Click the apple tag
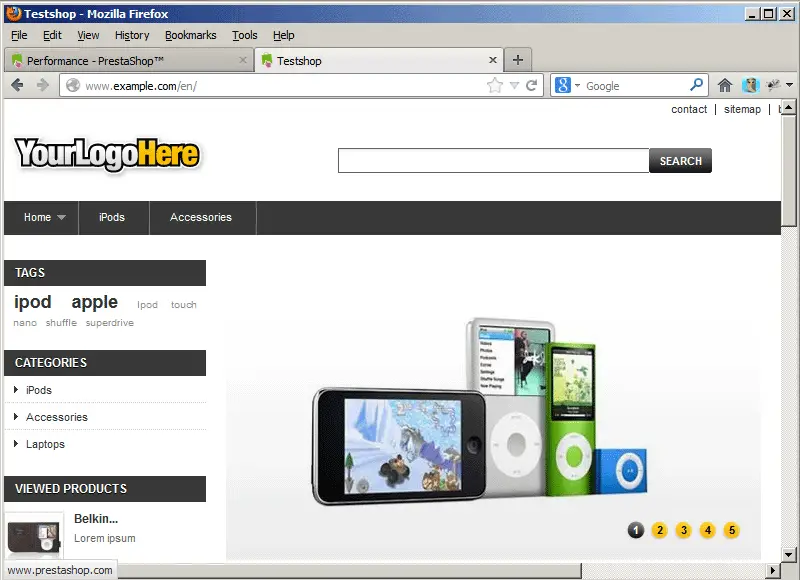Image resolution: width=800 pixels, height=580 pixels. point(94,302)
